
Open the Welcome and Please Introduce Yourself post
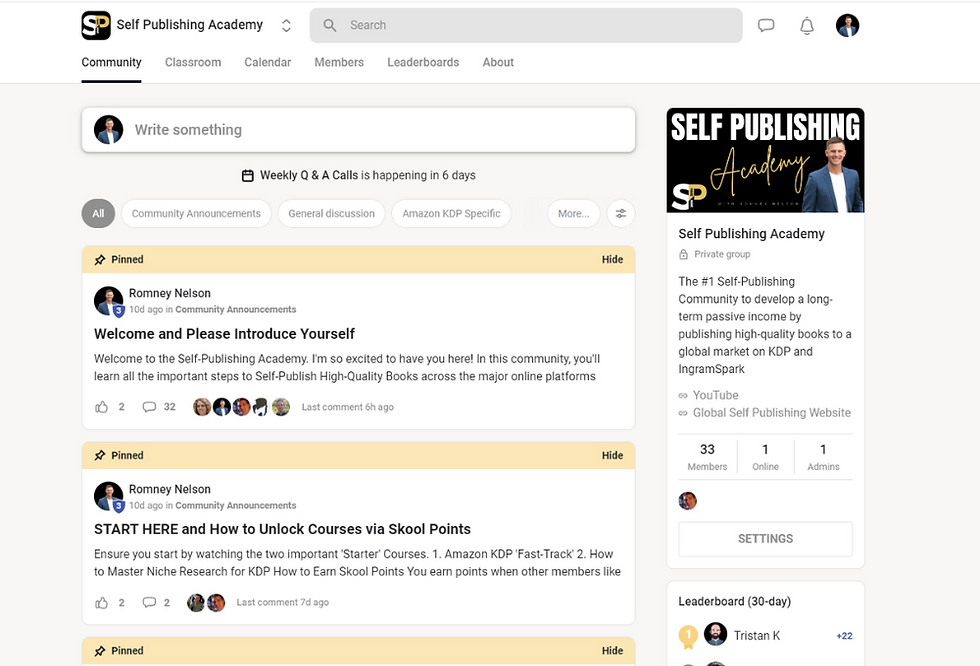pos(224,334)
